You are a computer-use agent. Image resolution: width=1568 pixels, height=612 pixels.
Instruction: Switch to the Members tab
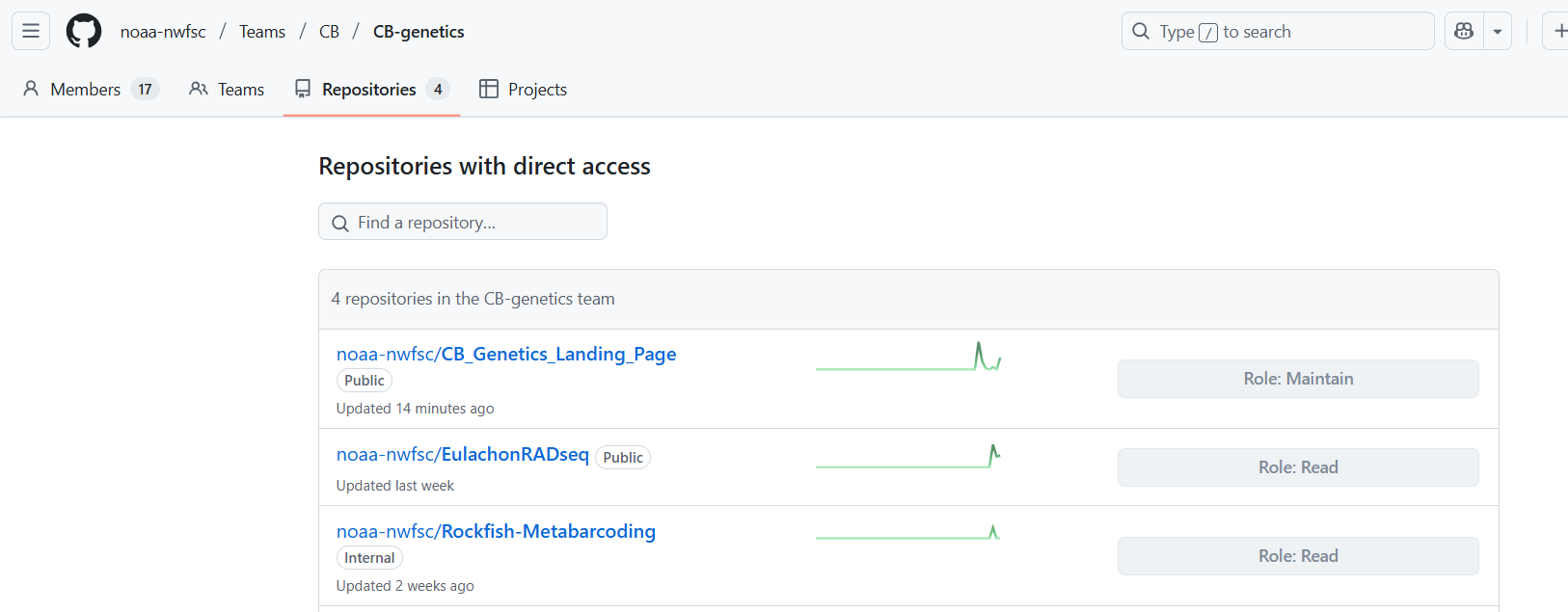[91, 89]
